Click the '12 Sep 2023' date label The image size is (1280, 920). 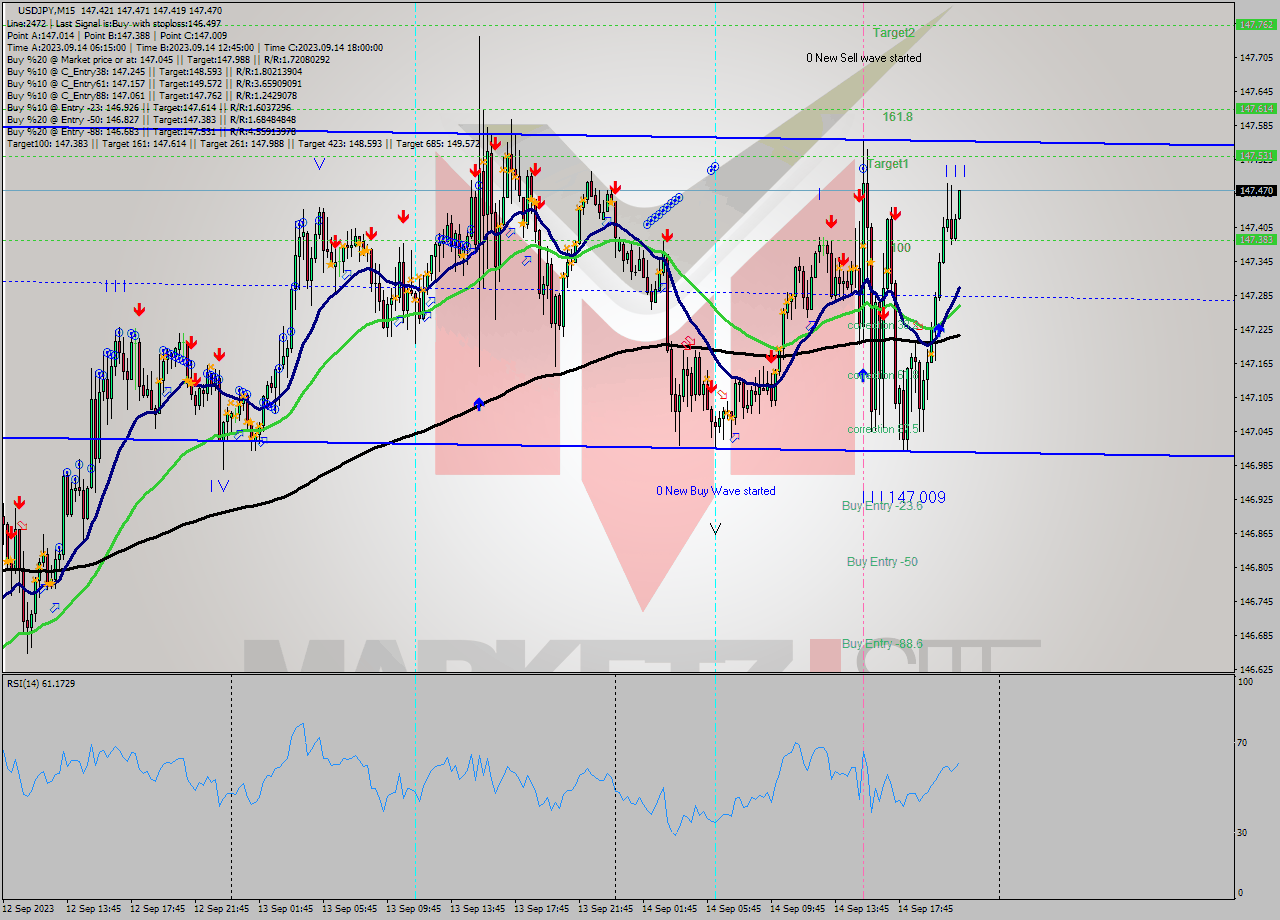click(27, 909)
